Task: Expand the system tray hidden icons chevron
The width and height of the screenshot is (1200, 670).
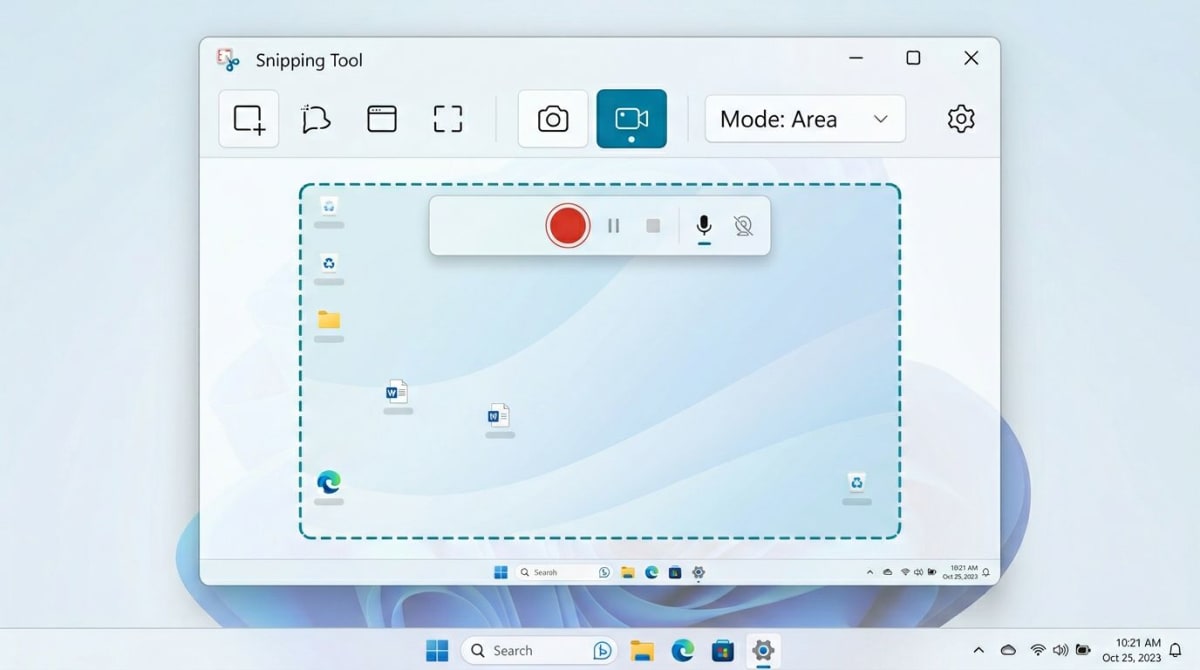Action: click(x=979, y=650)
